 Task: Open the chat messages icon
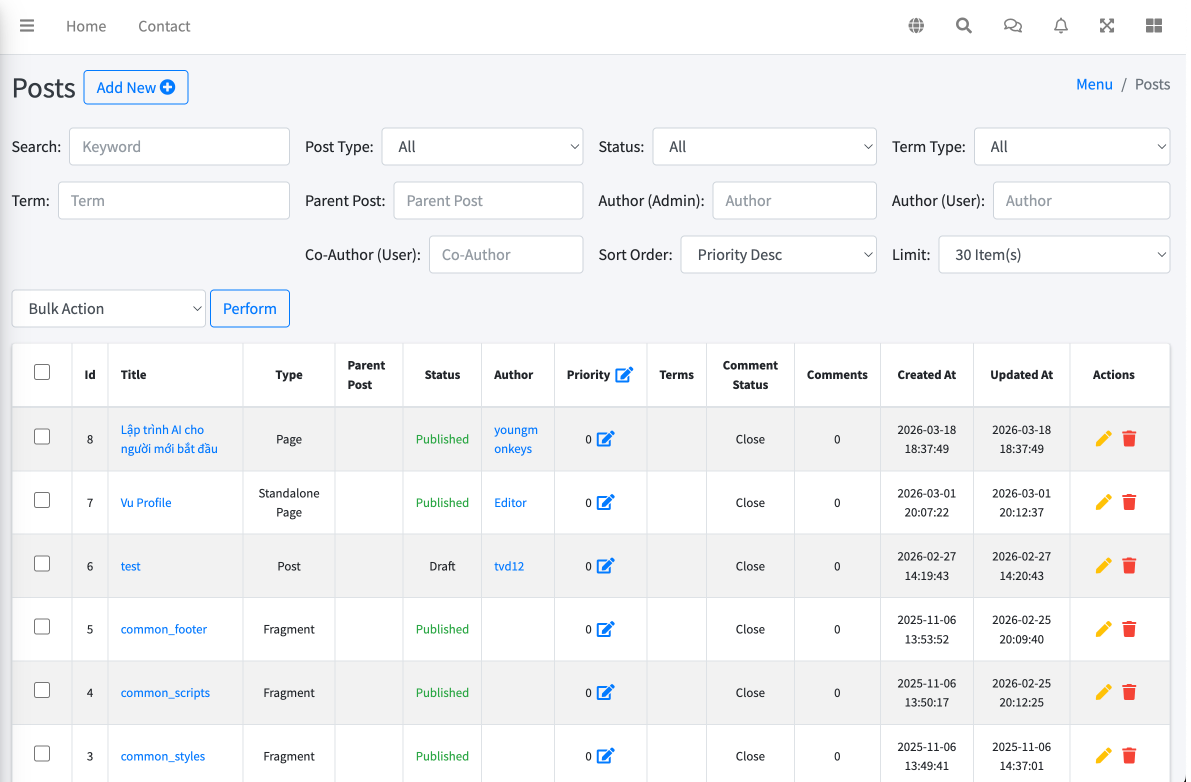1012,26
